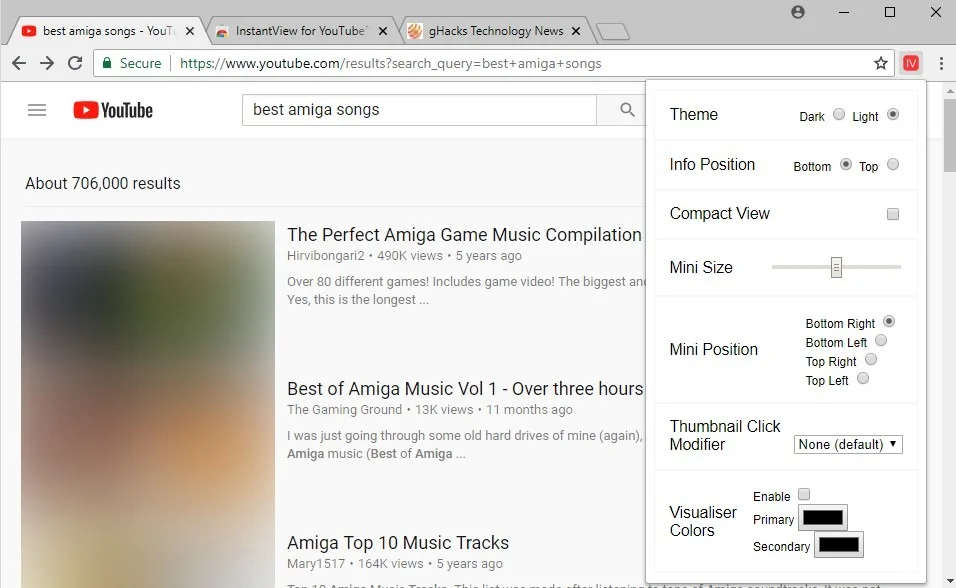This screenshot has height=588, width=956.
Task: Choose Bottom Left mini position
Action: point(881,340)
